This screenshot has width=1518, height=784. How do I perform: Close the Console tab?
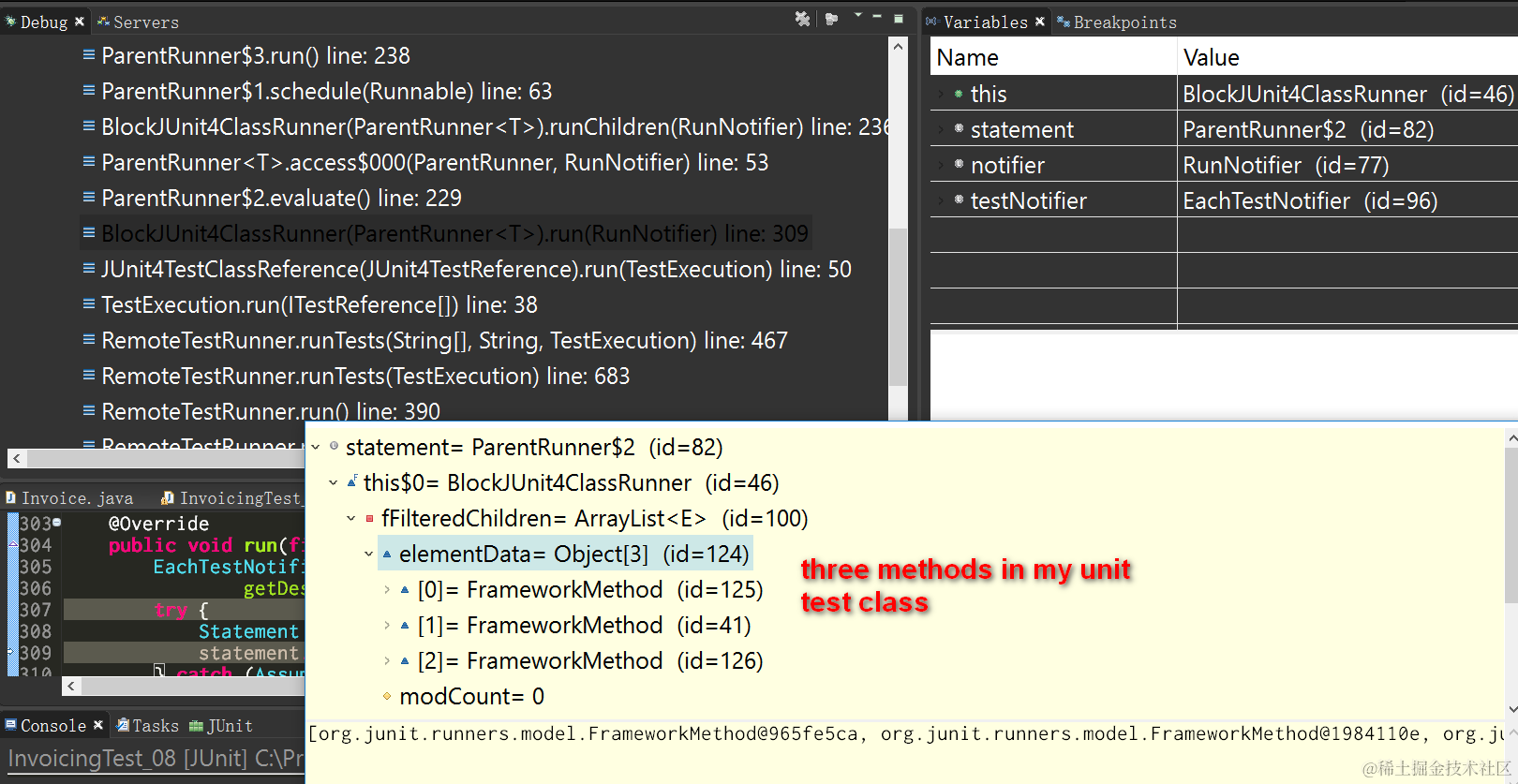coord(97,725)
